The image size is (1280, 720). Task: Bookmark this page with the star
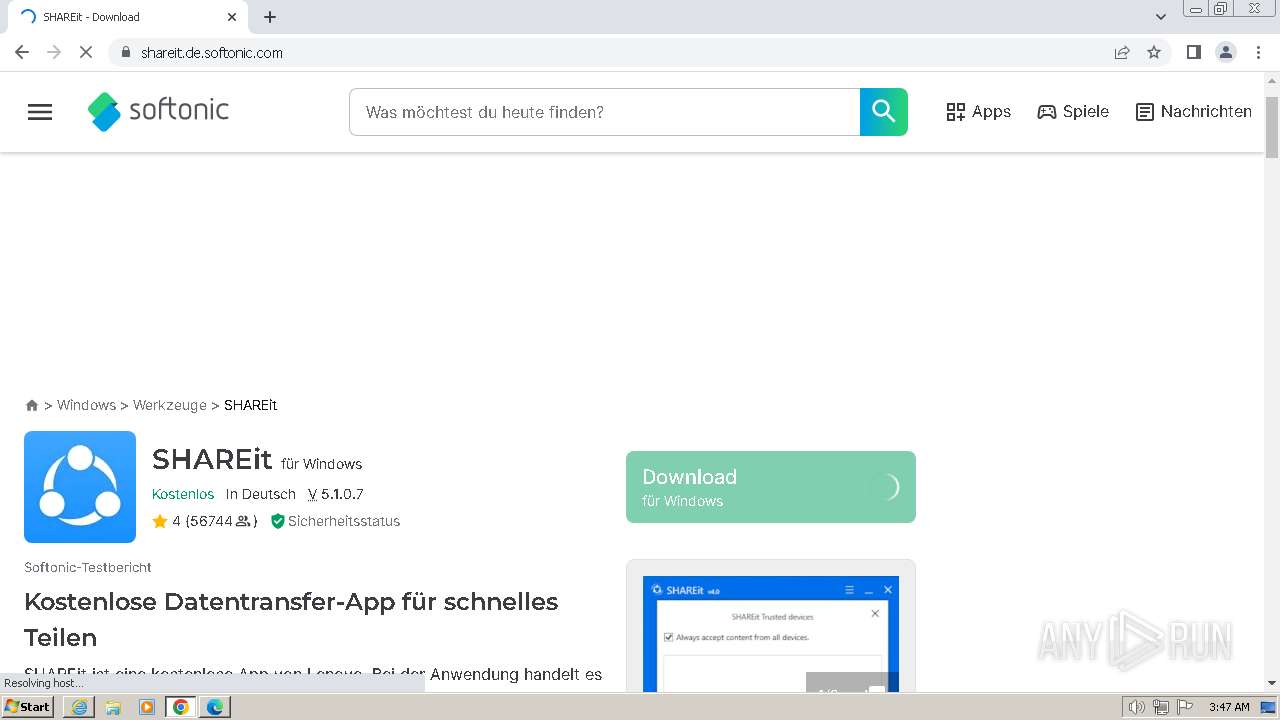tap(1154, 53)
